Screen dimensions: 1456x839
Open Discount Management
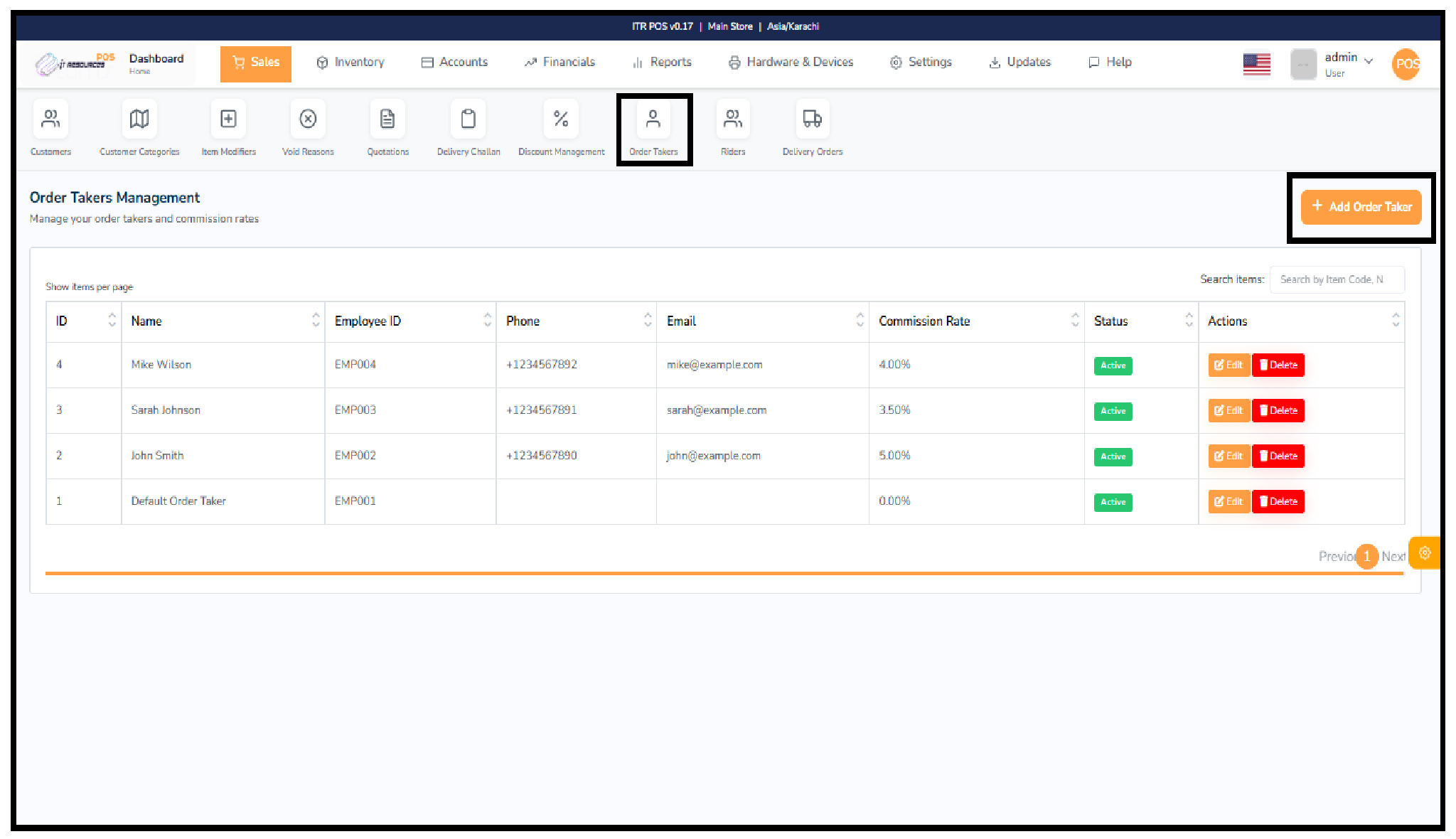click(561, 128)
